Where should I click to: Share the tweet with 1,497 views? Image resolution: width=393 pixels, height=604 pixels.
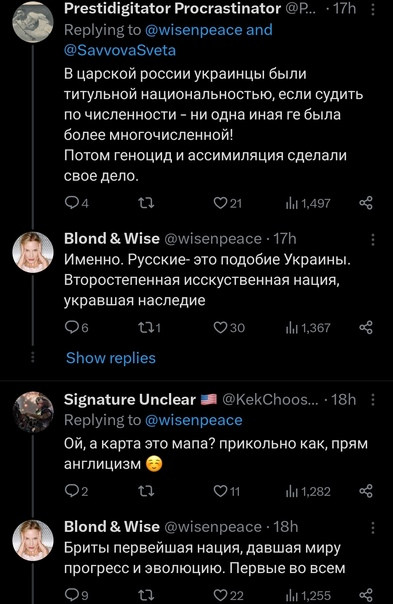366,203
